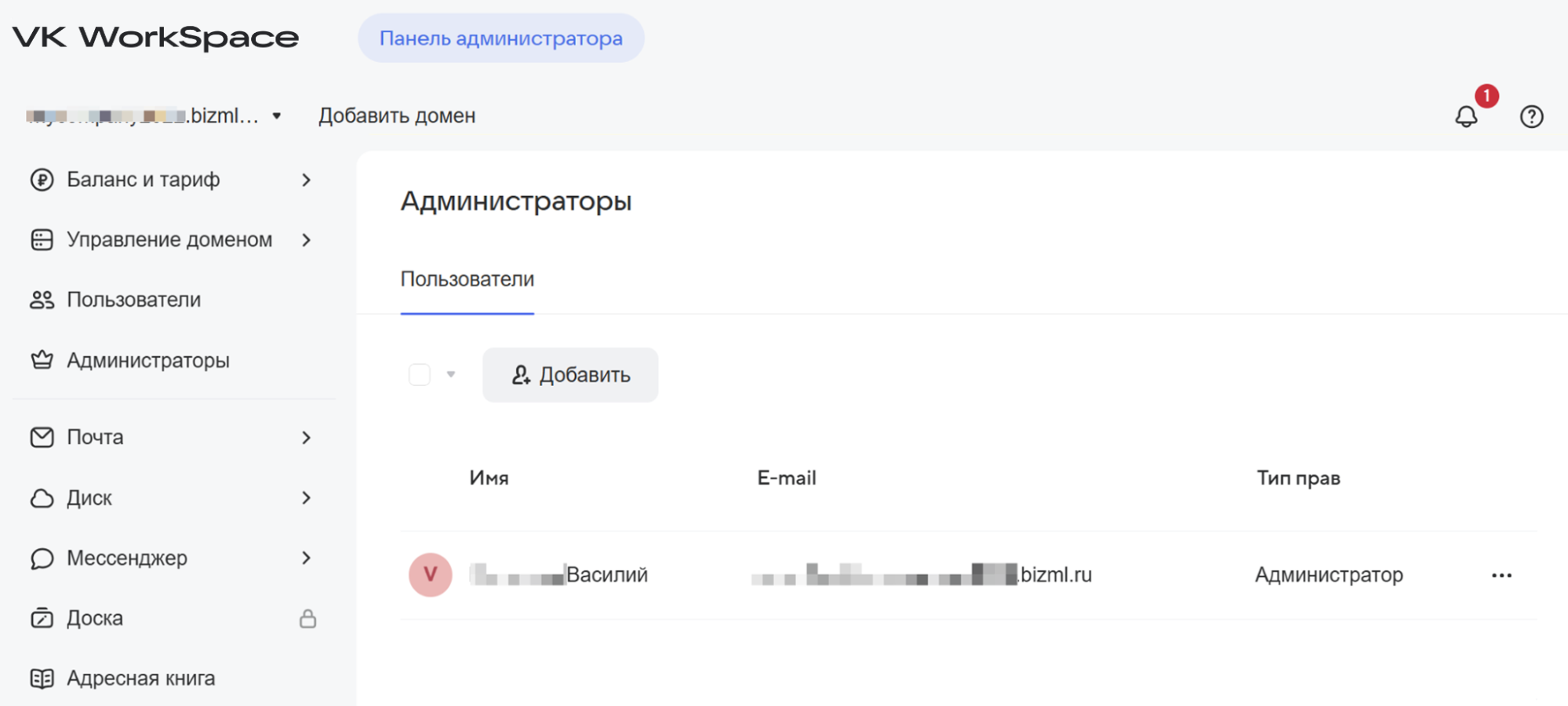This screenshot has width=1568, height=706.
Task: Click the Добавить домен link
Action: point(397,116)
